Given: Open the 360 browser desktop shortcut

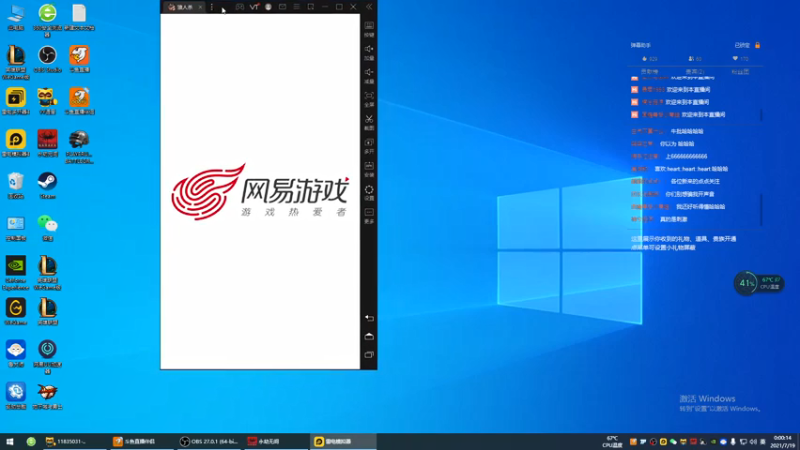Looking at the screenshot, I should (47, 19).
